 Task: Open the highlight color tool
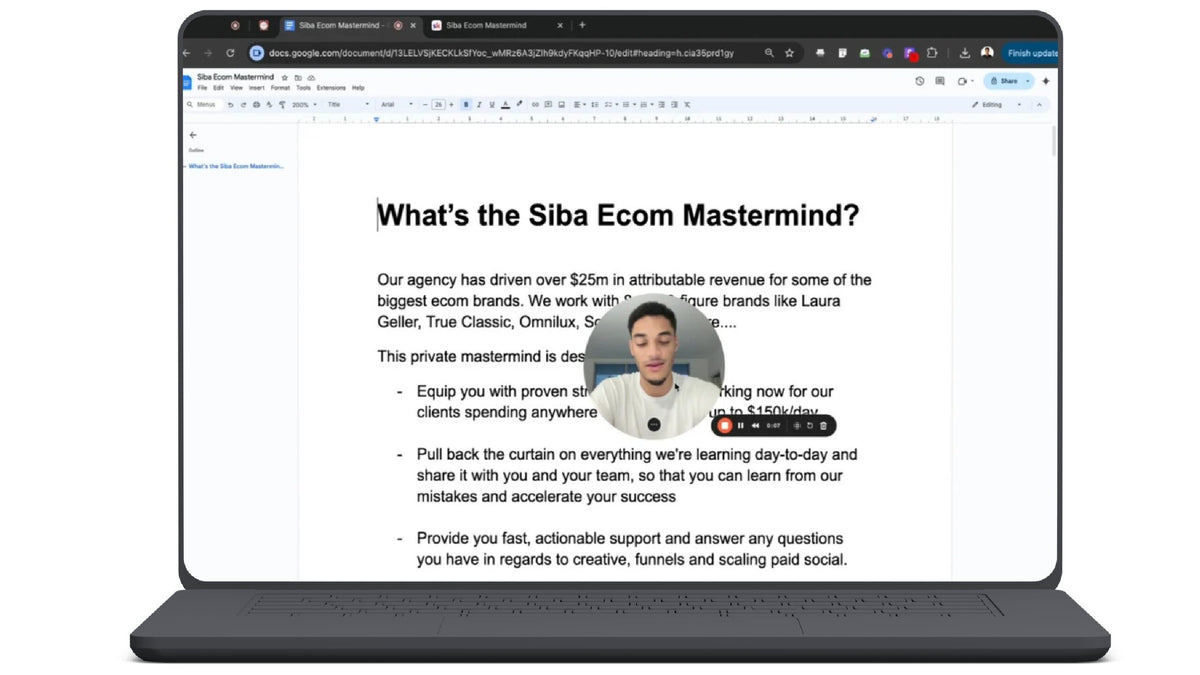tap(519, 104)
